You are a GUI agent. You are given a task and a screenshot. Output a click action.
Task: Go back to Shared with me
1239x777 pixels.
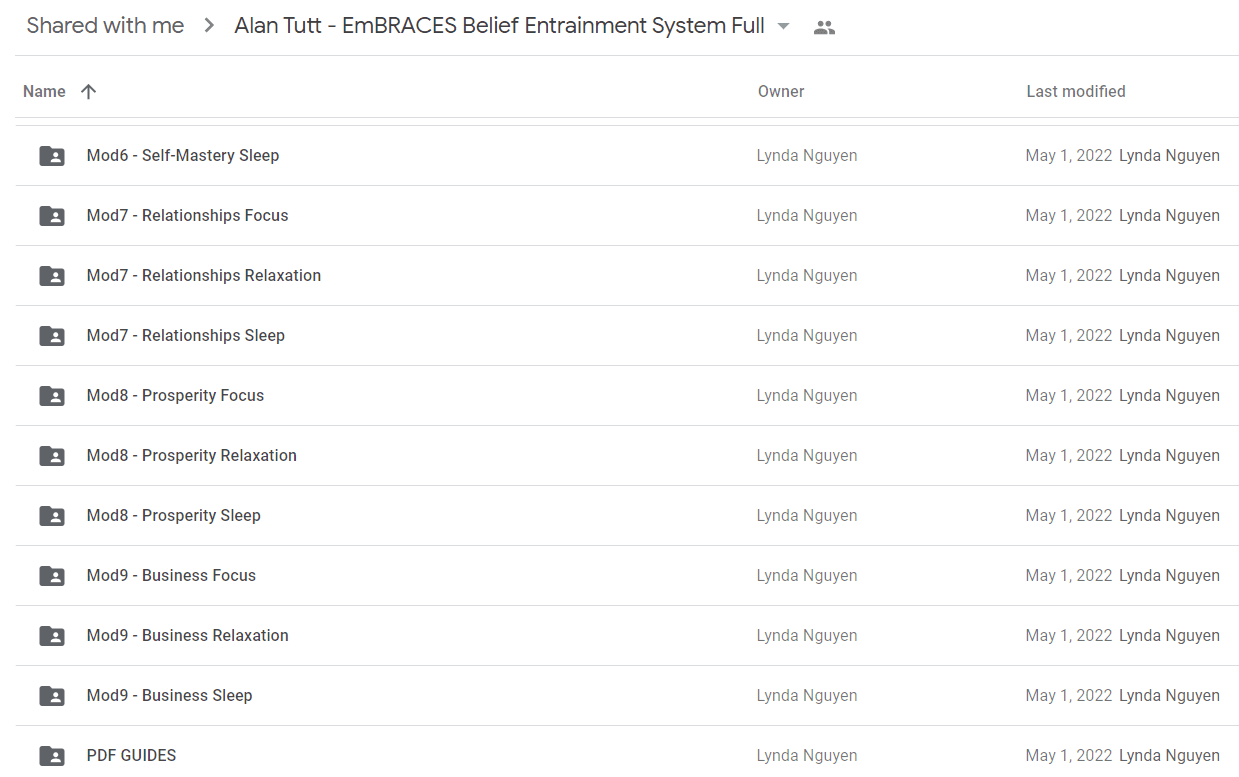105,26
